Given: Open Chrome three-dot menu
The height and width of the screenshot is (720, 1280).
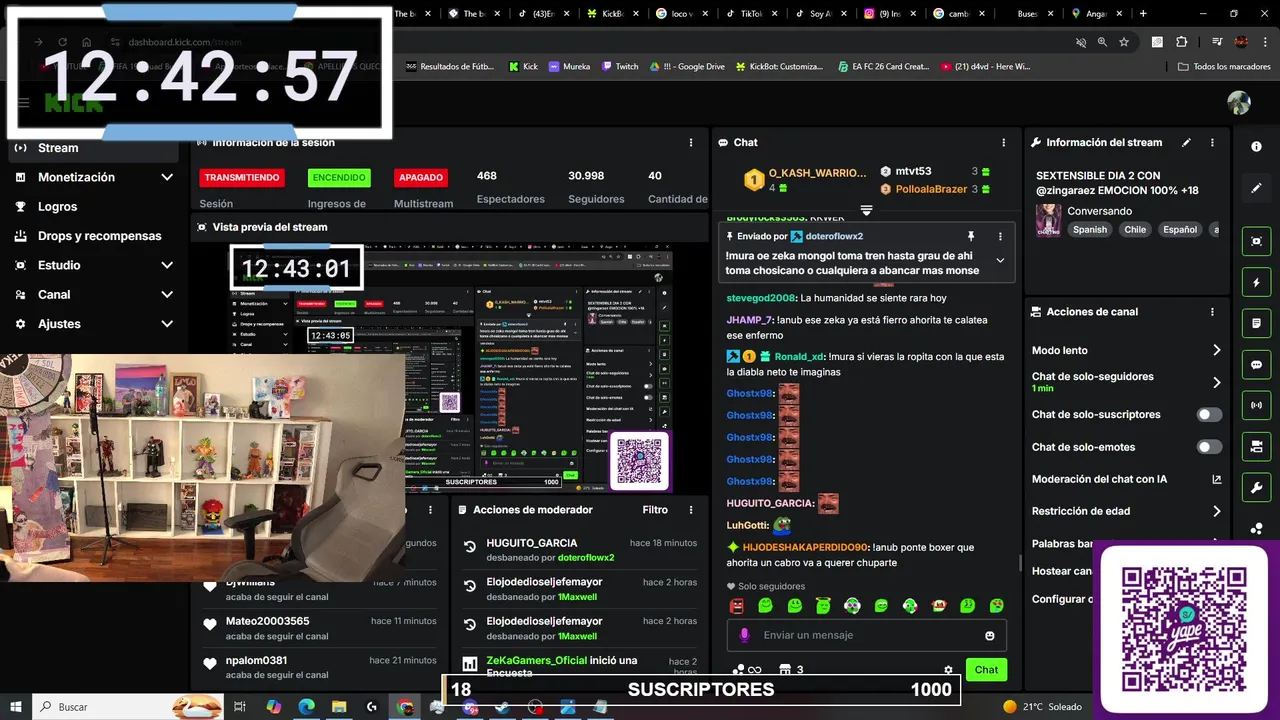Looking at the screenshot, I should [1265, 42].
